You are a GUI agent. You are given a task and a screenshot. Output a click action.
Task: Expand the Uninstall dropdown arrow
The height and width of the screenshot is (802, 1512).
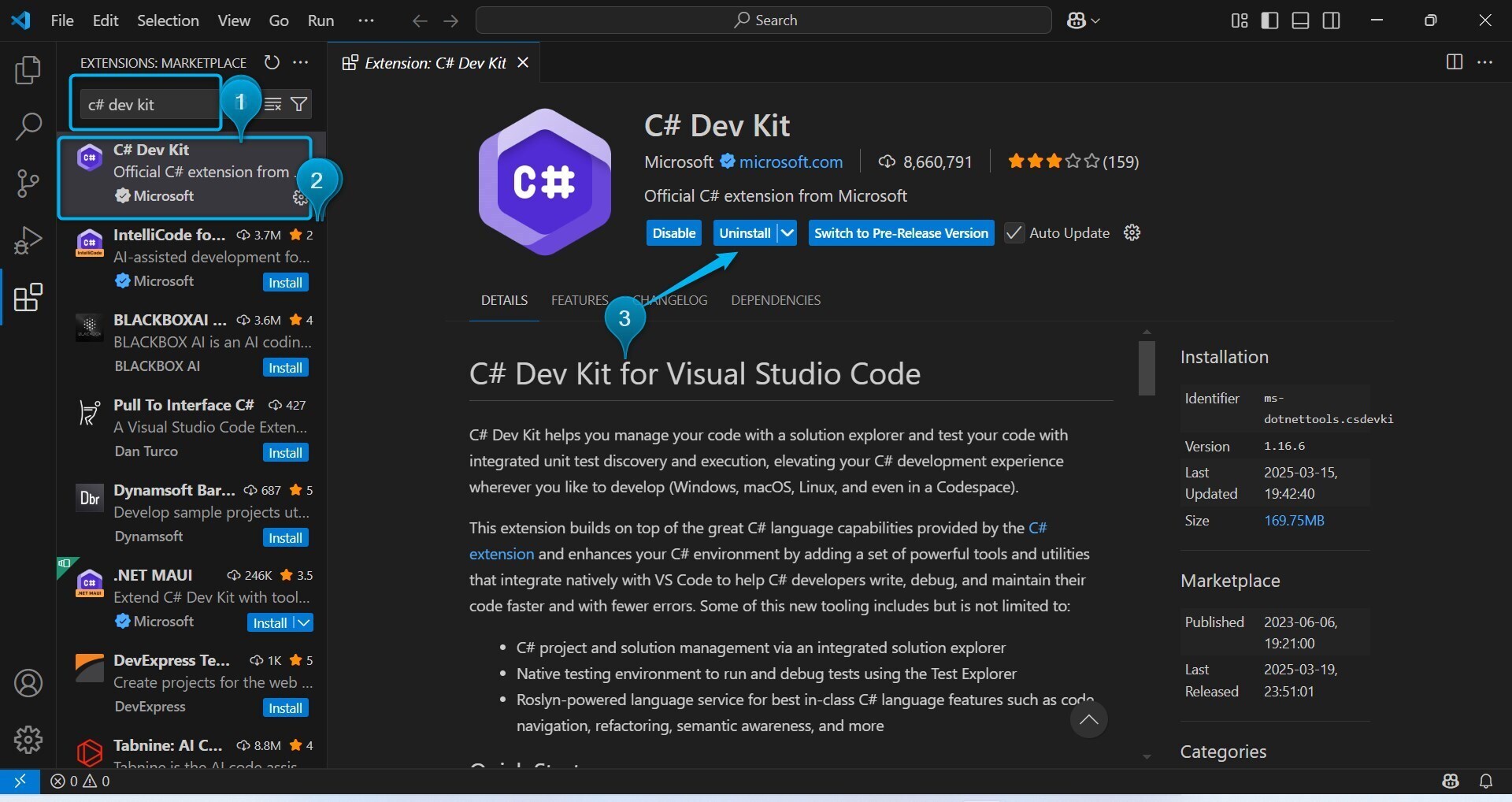coord(787,233)
